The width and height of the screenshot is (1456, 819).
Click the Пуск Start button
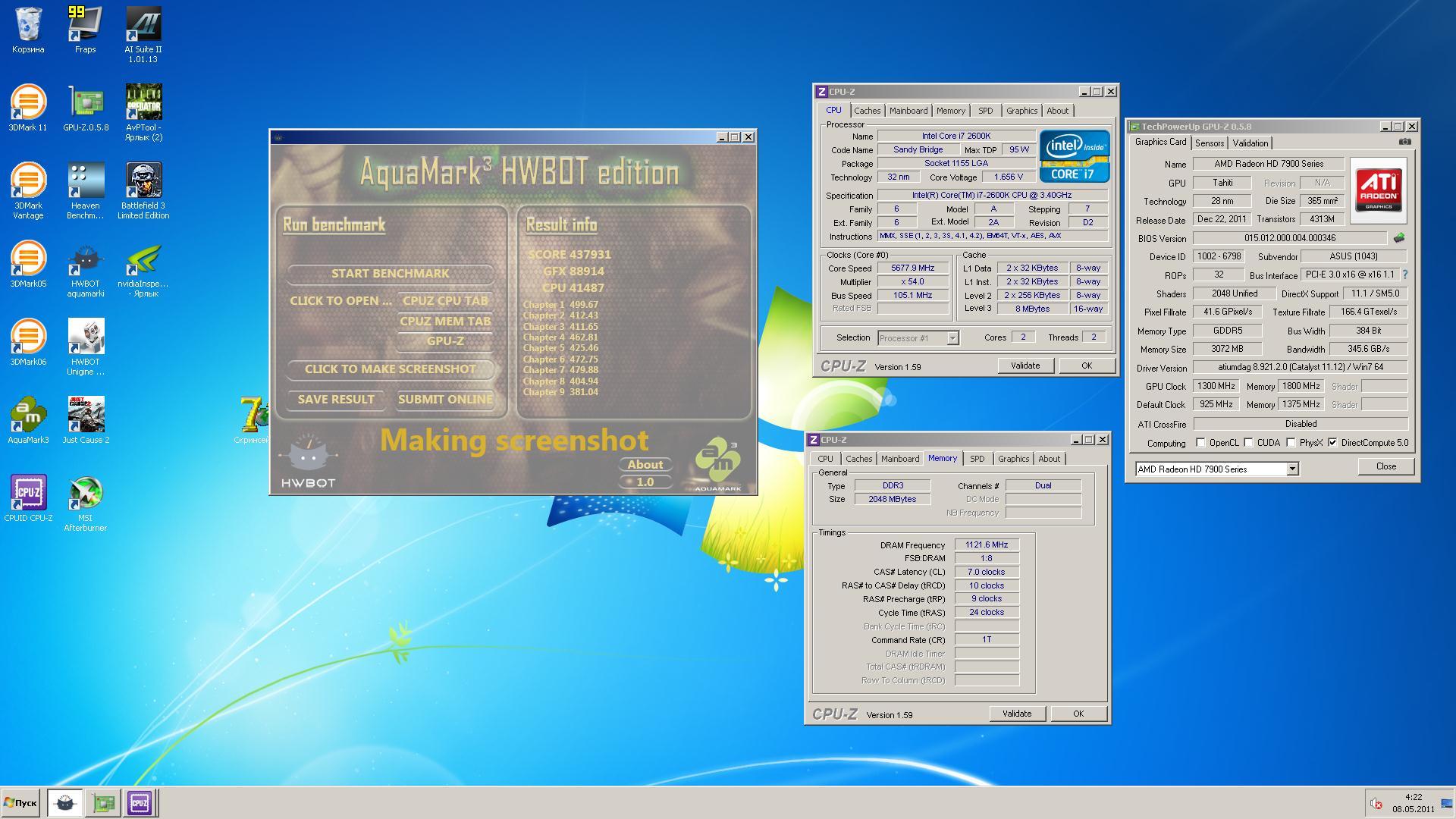coord(20,802)
